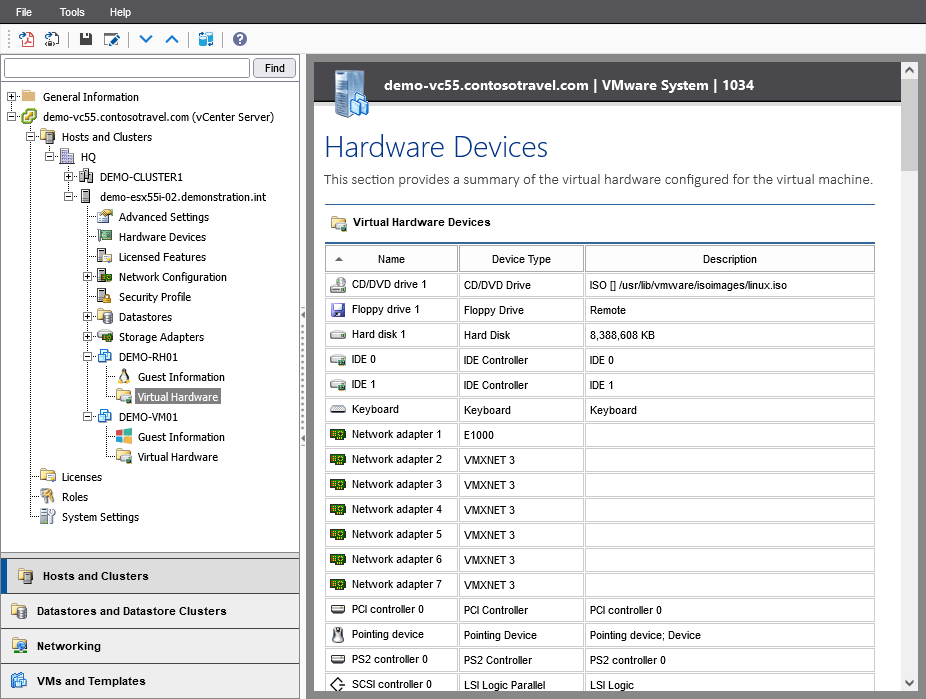Collapse the DEMO-RH01 virtual machine node
Image resolution: width=926 pixels, height=699 pixels.
point(87,356)
